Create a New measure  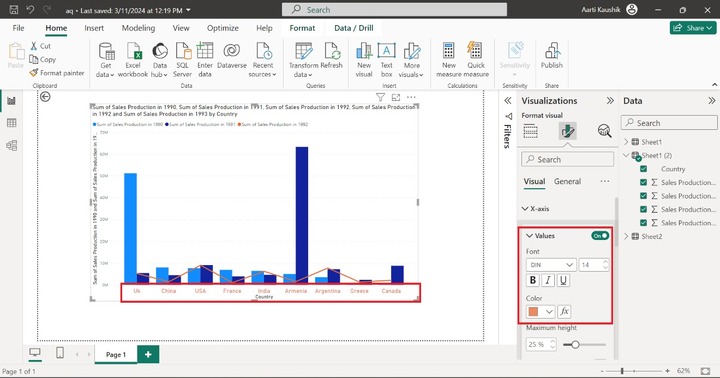pyautogui.click(x=449, y=60)
